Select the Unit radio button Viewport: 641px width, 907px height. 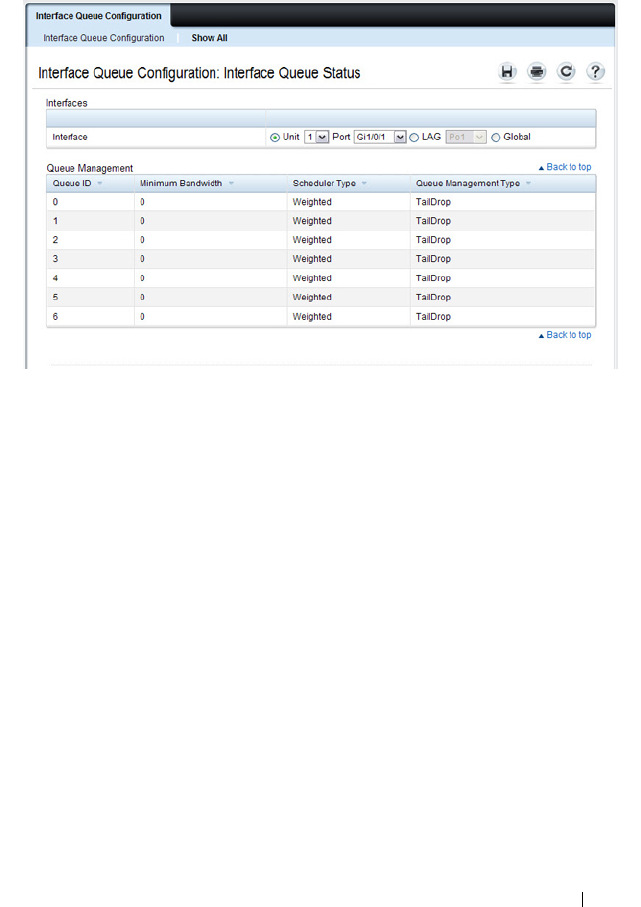275,138
